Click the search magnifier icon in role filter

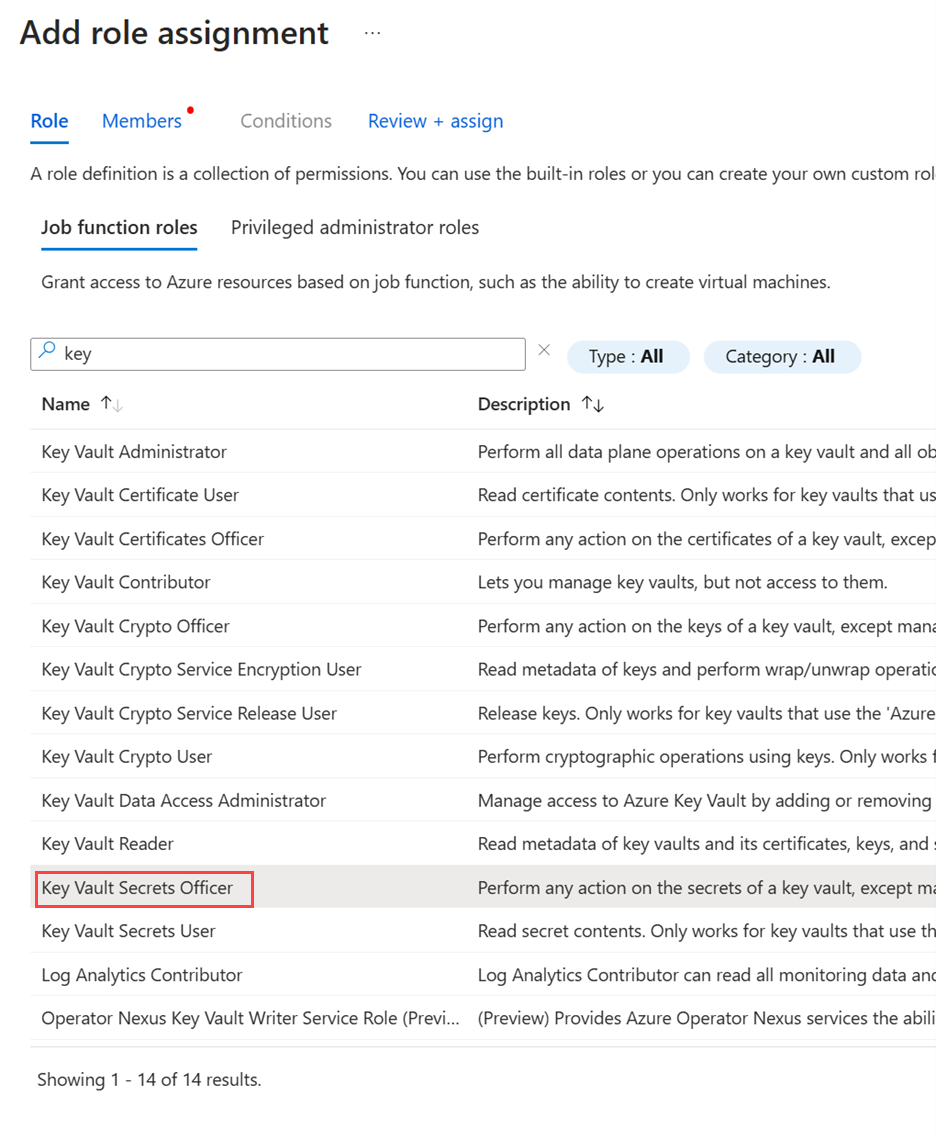pyautogui.click(x=47, y=352)
